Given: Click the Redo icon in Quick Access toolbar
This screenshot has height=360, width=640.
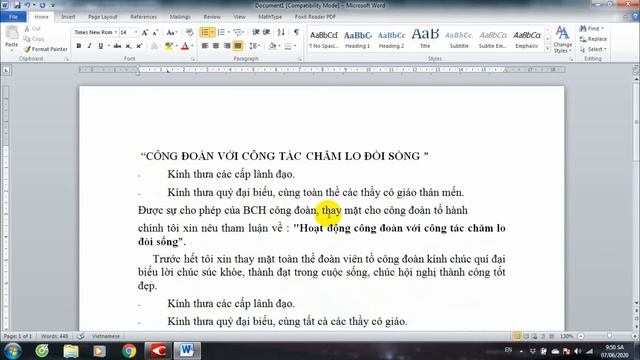Looking at the screenshot, I should (x=42, y=5).
